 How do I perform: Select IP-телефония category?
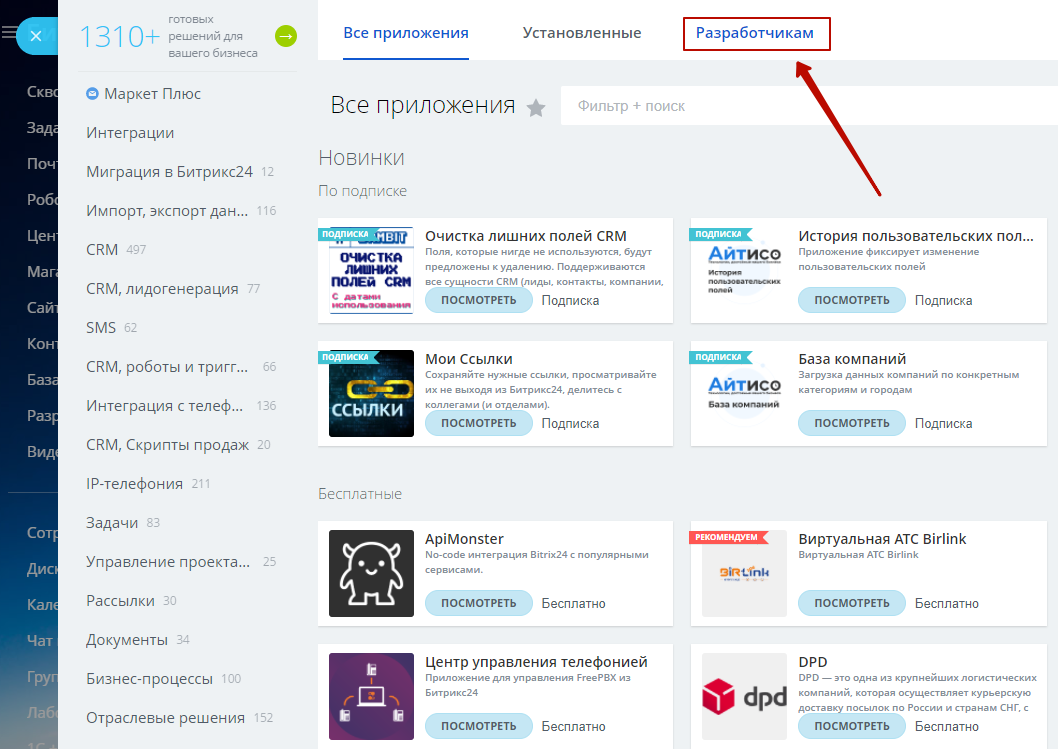[134, 484]
